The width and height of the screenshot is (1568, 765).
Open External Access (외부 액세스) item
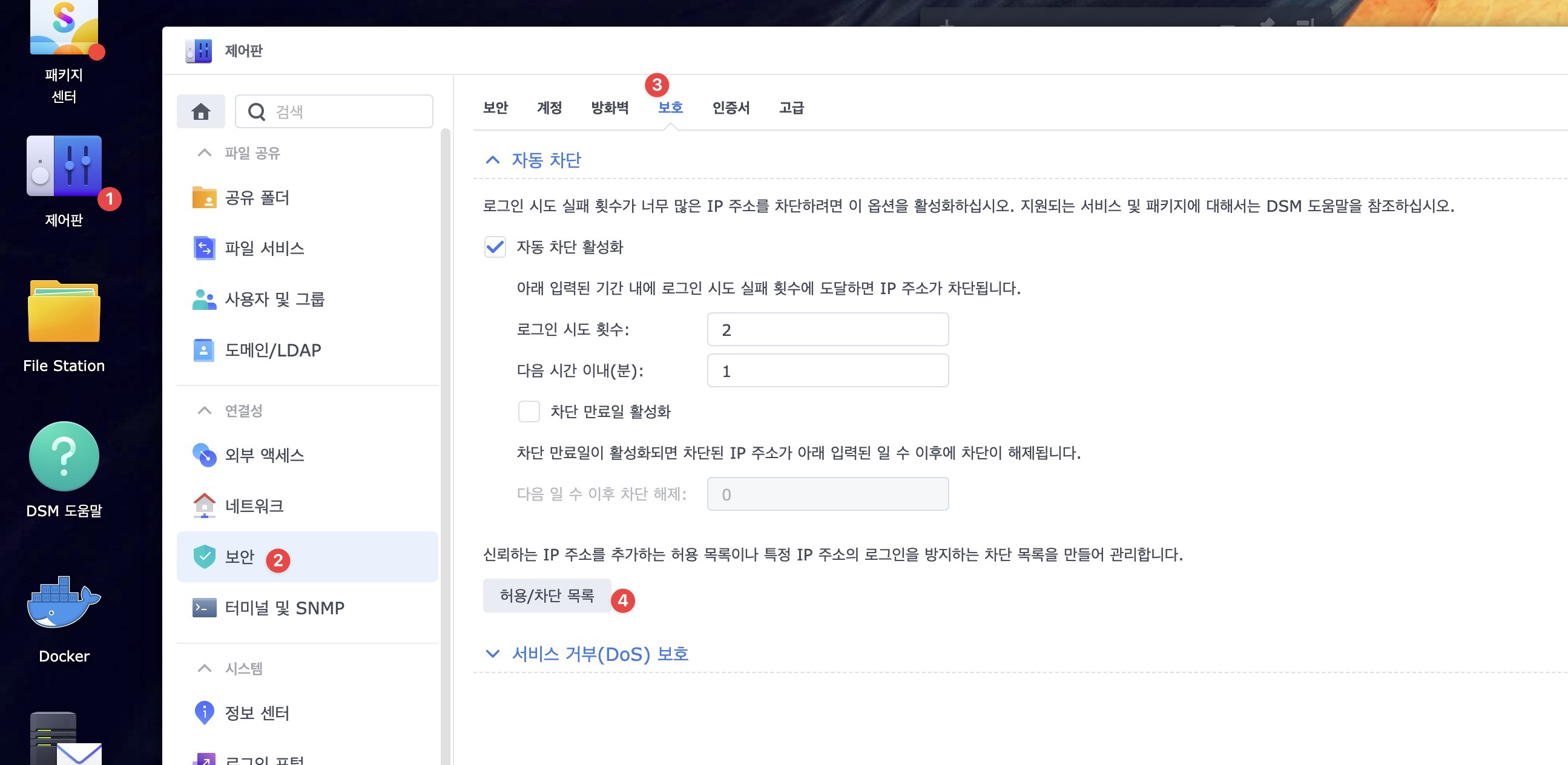click(264, 455)
